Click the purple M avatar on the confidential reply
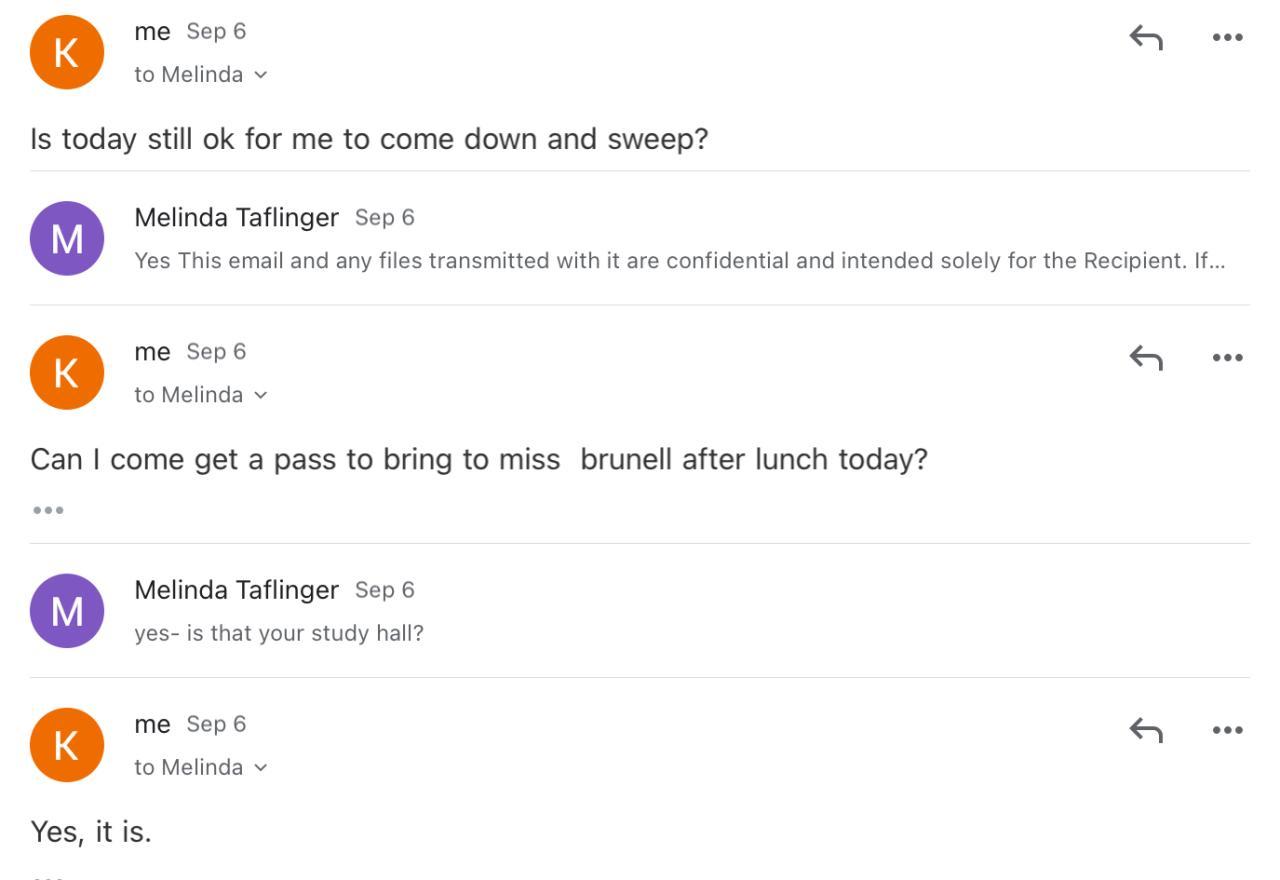The width and height of the screenshot is (1280, 880). [67, 238]
